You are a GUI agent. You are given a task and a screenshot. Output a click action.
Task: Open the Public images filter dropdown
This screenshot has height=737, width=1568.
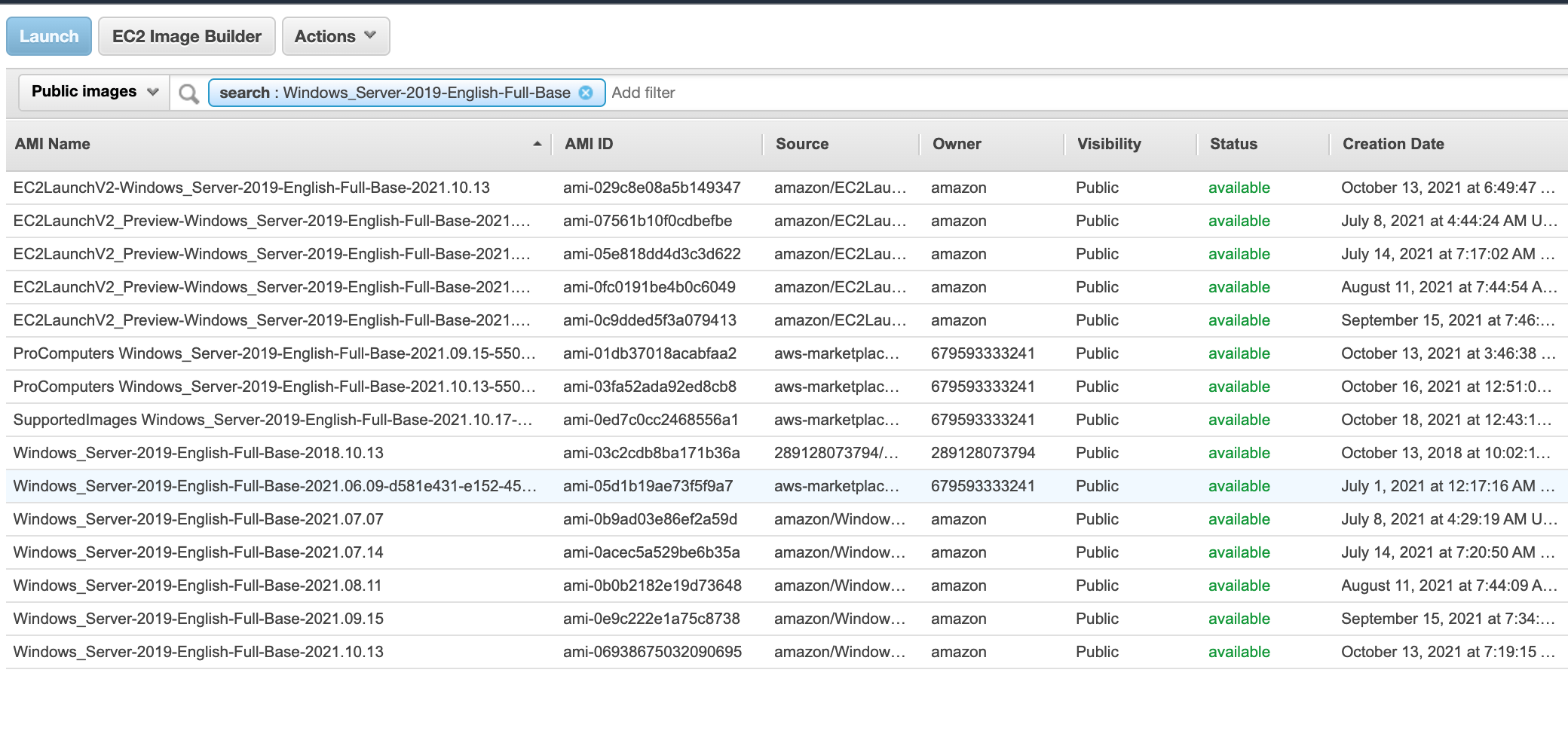point(94,92)
